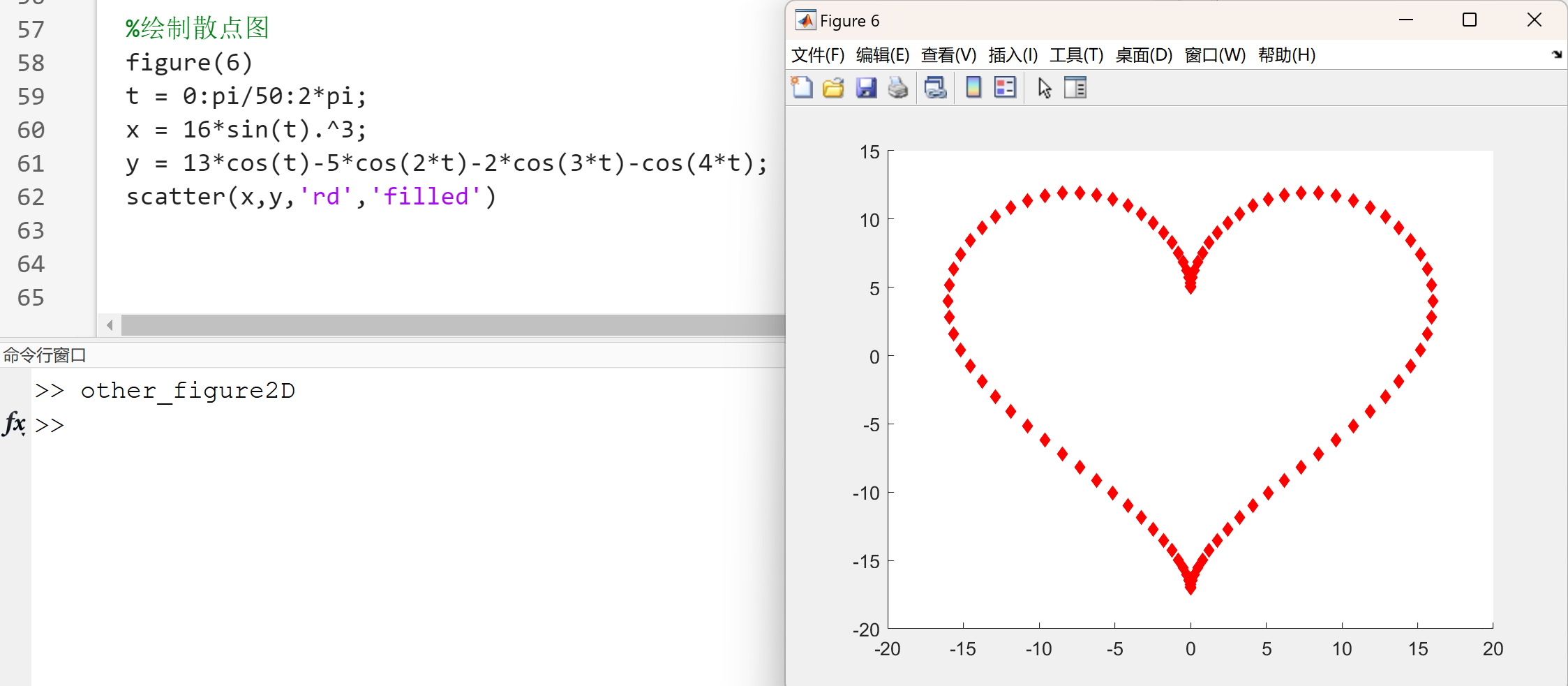Save the figure with the floppy disk icon
1568x686 pixels.
tap(866, 88)
